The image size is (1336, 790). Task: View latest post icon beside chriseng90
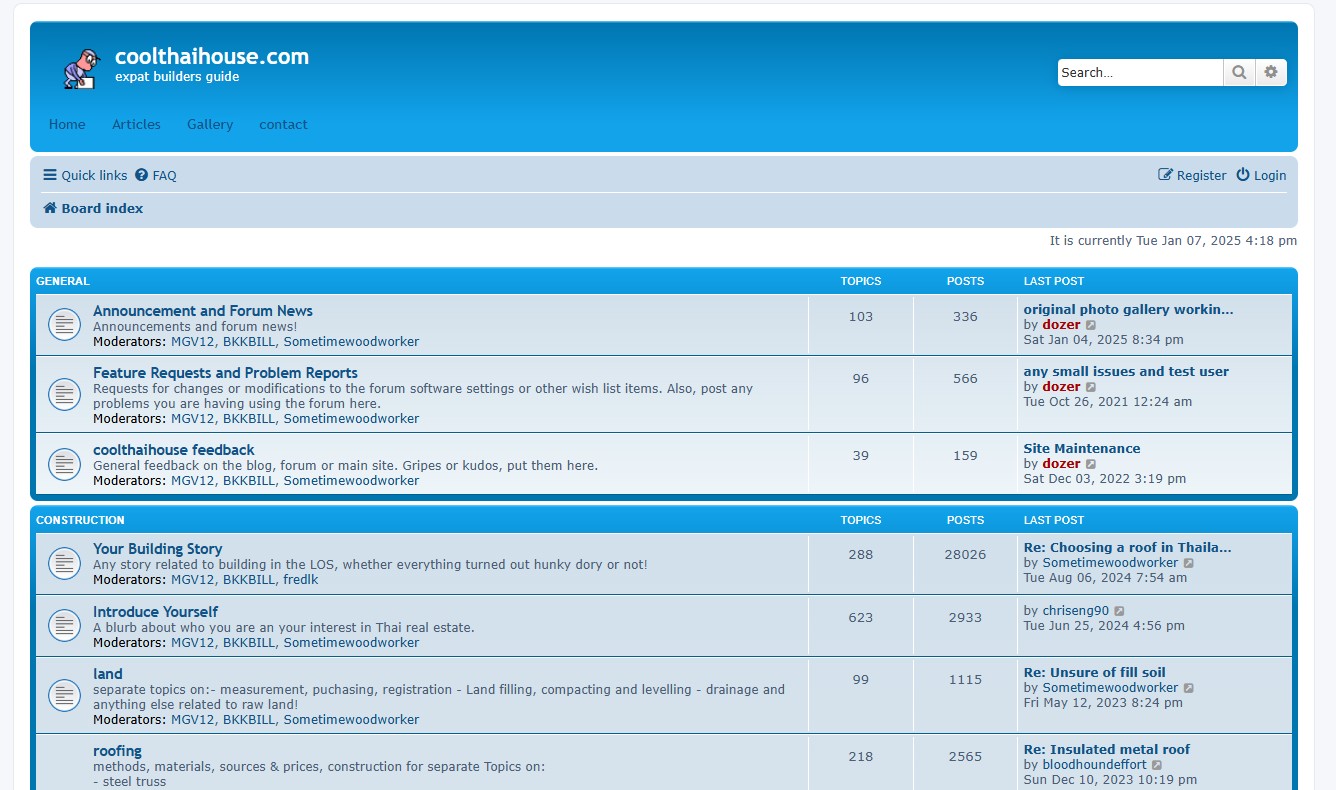[x=1119, y=611]
